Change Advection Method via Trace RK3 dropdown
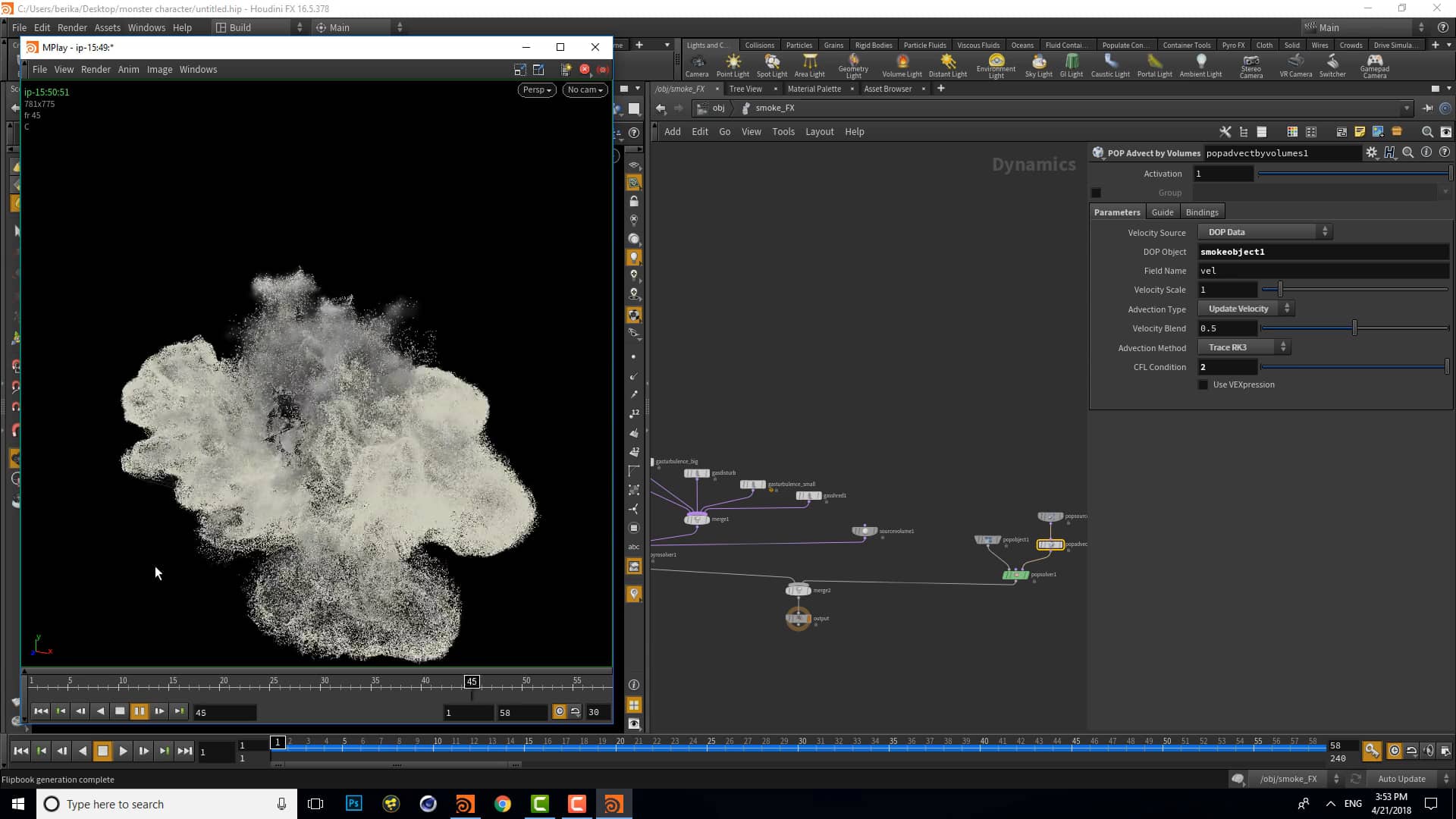Viewport: 1456px width, 819px height. point(1243,347)
